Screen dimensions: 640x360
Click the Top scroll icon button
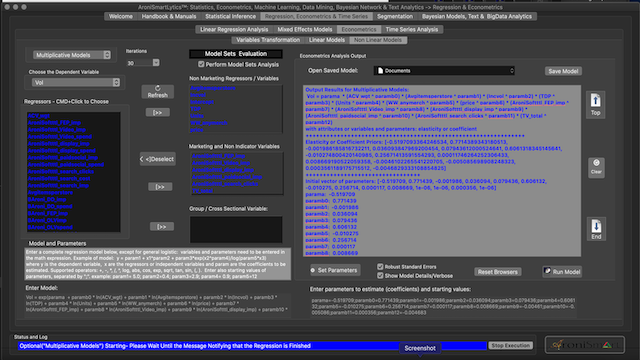(595, 105)
